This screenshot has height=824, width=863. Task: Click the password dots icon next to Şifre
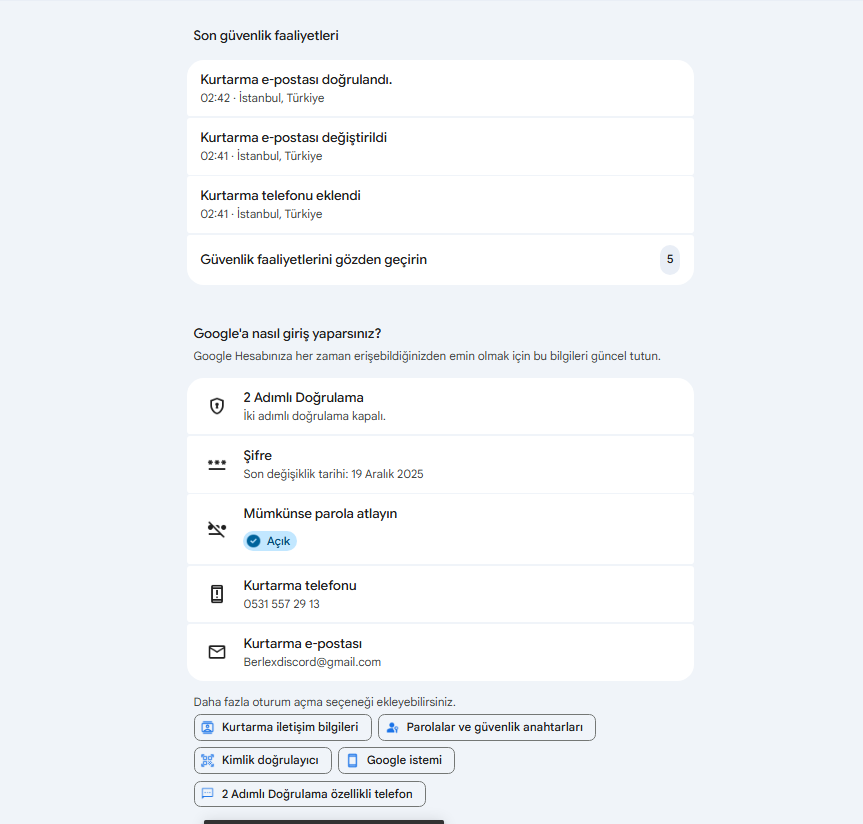[x=217, y=465]
